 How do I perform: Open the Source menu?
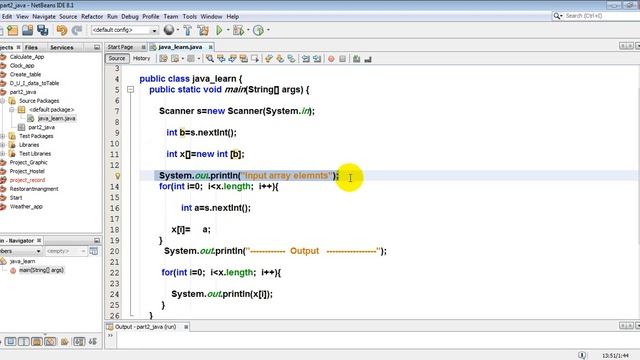[68, 17]
